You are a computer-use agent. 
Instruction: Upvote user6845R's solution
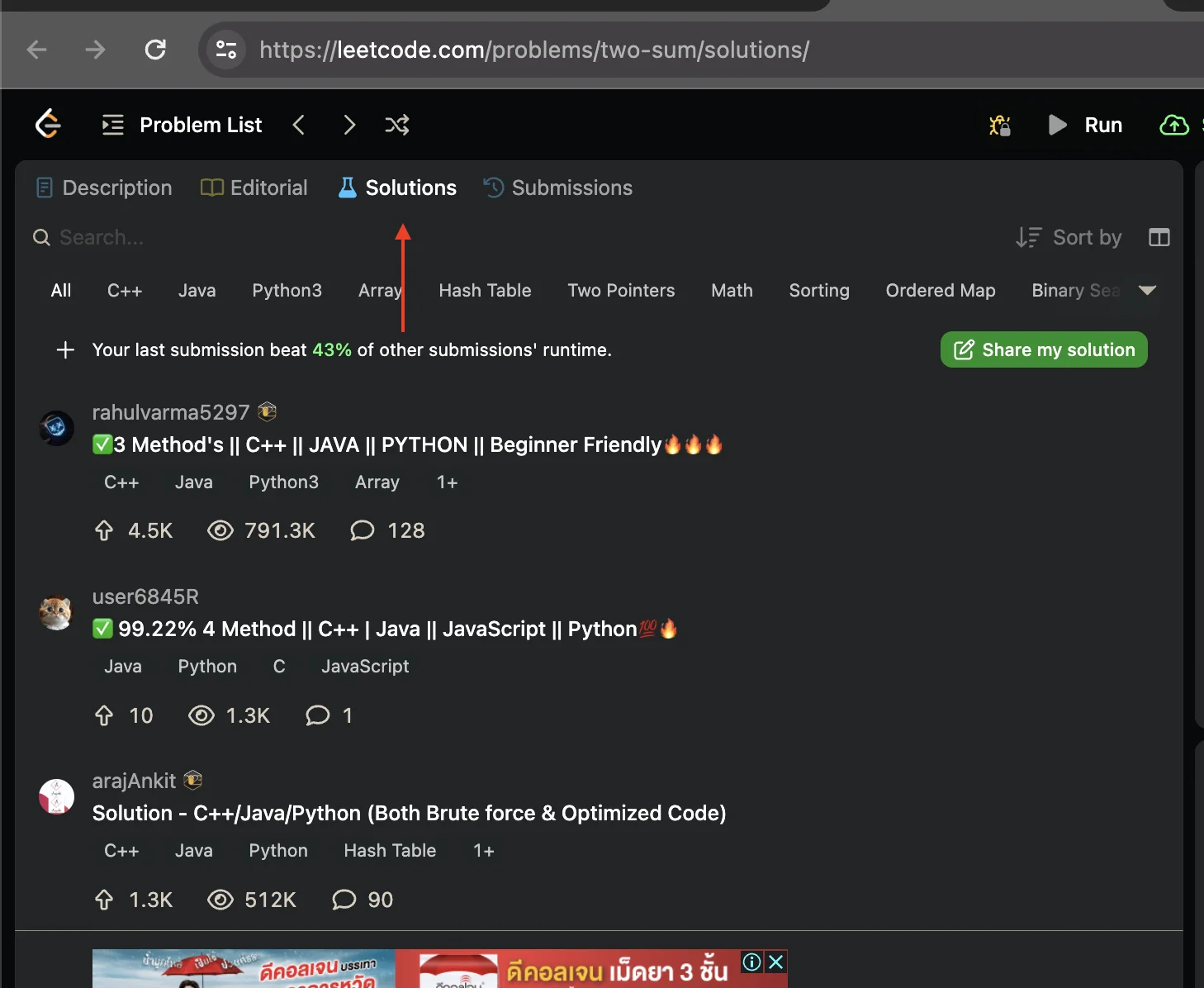pos(104,715)
